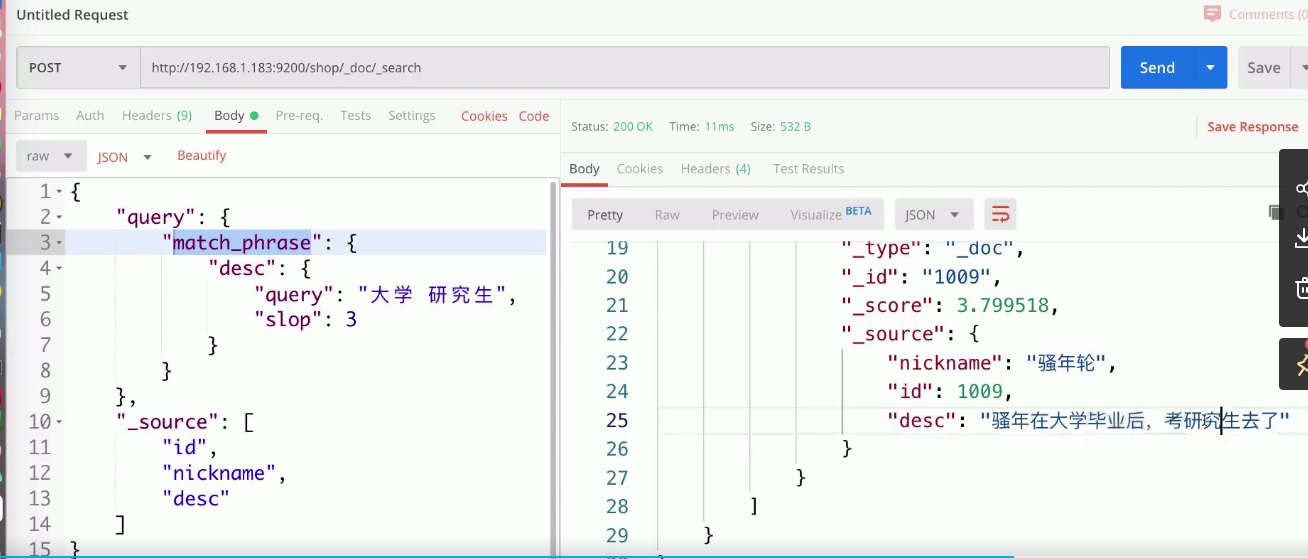Click the Status: 200 OK text

coord(611,127)
